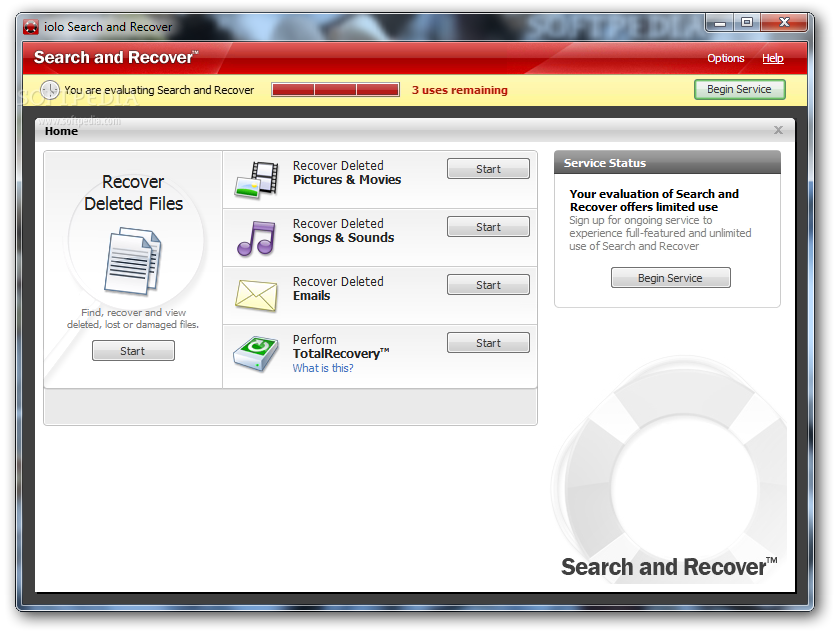Start Recover Deleted Files

coord(133,351)
